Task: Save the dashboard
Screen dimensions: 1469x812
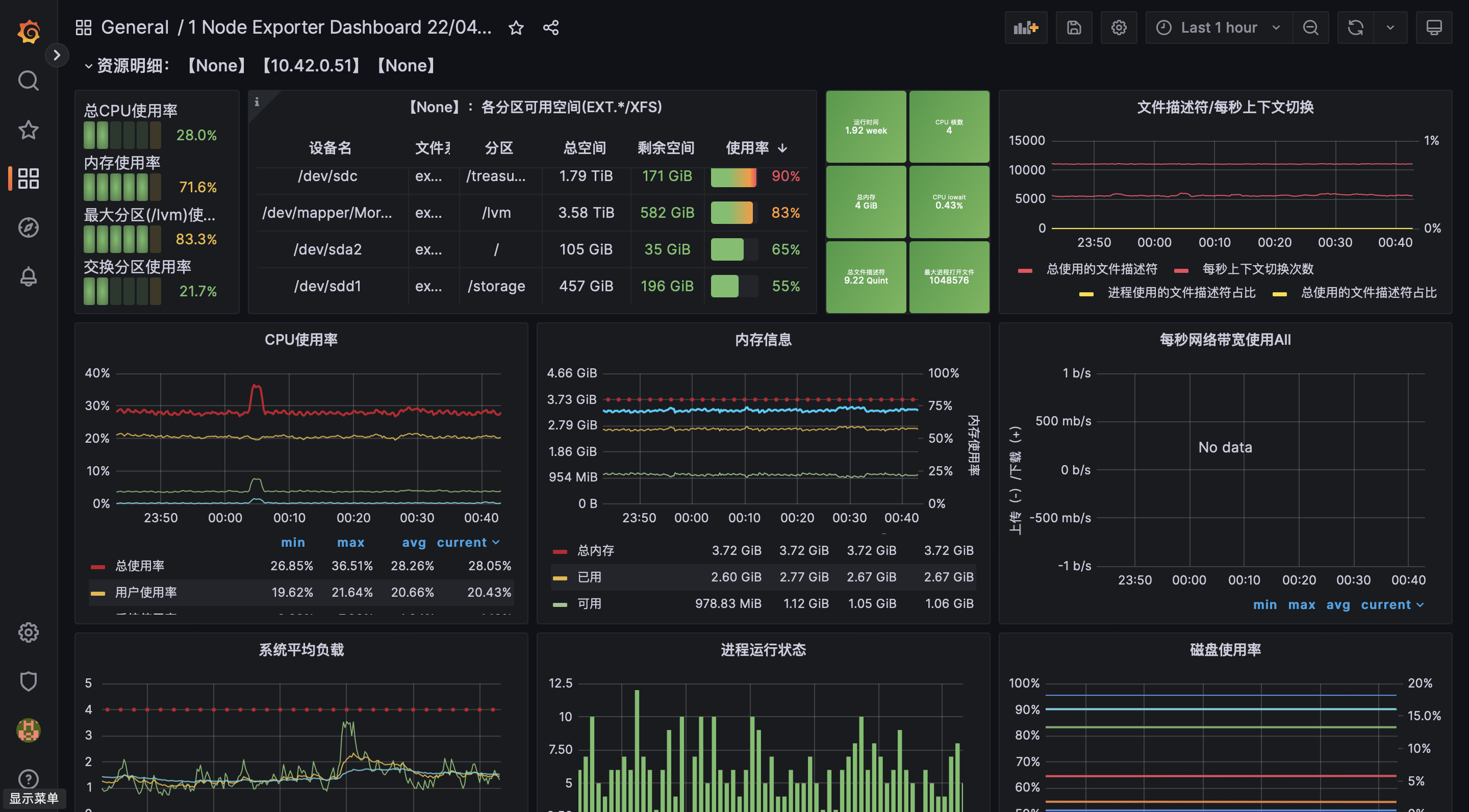Action: [1074, 28]
